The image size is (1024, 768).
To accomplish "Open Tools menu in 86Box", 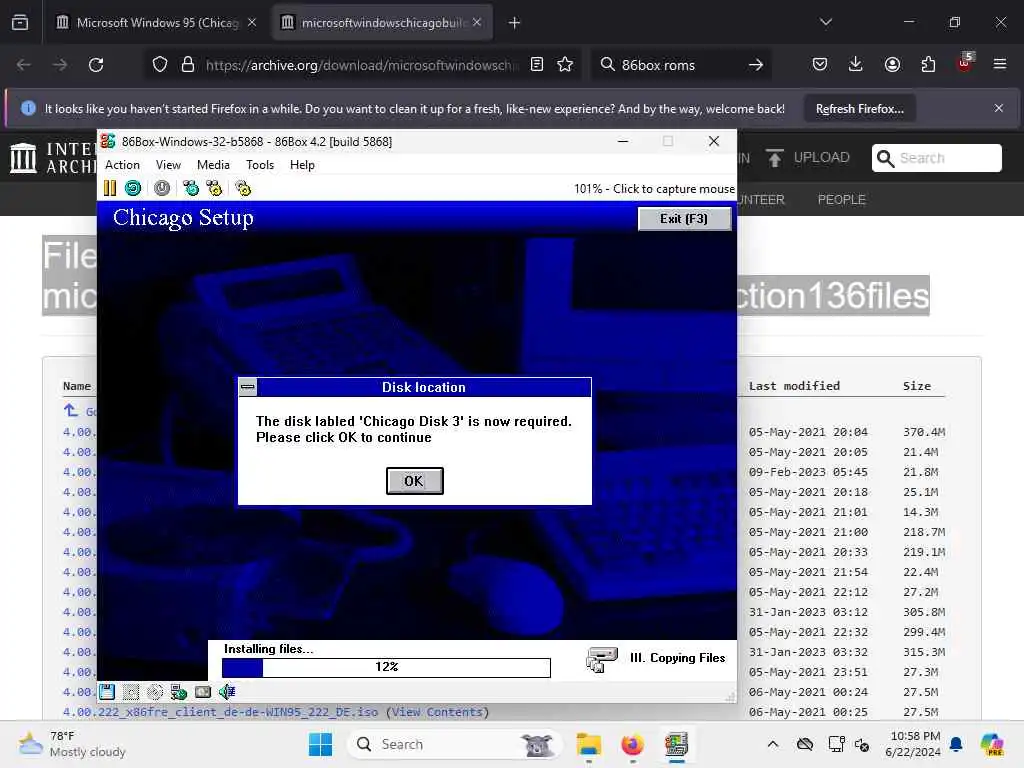I will coord(260,165).
